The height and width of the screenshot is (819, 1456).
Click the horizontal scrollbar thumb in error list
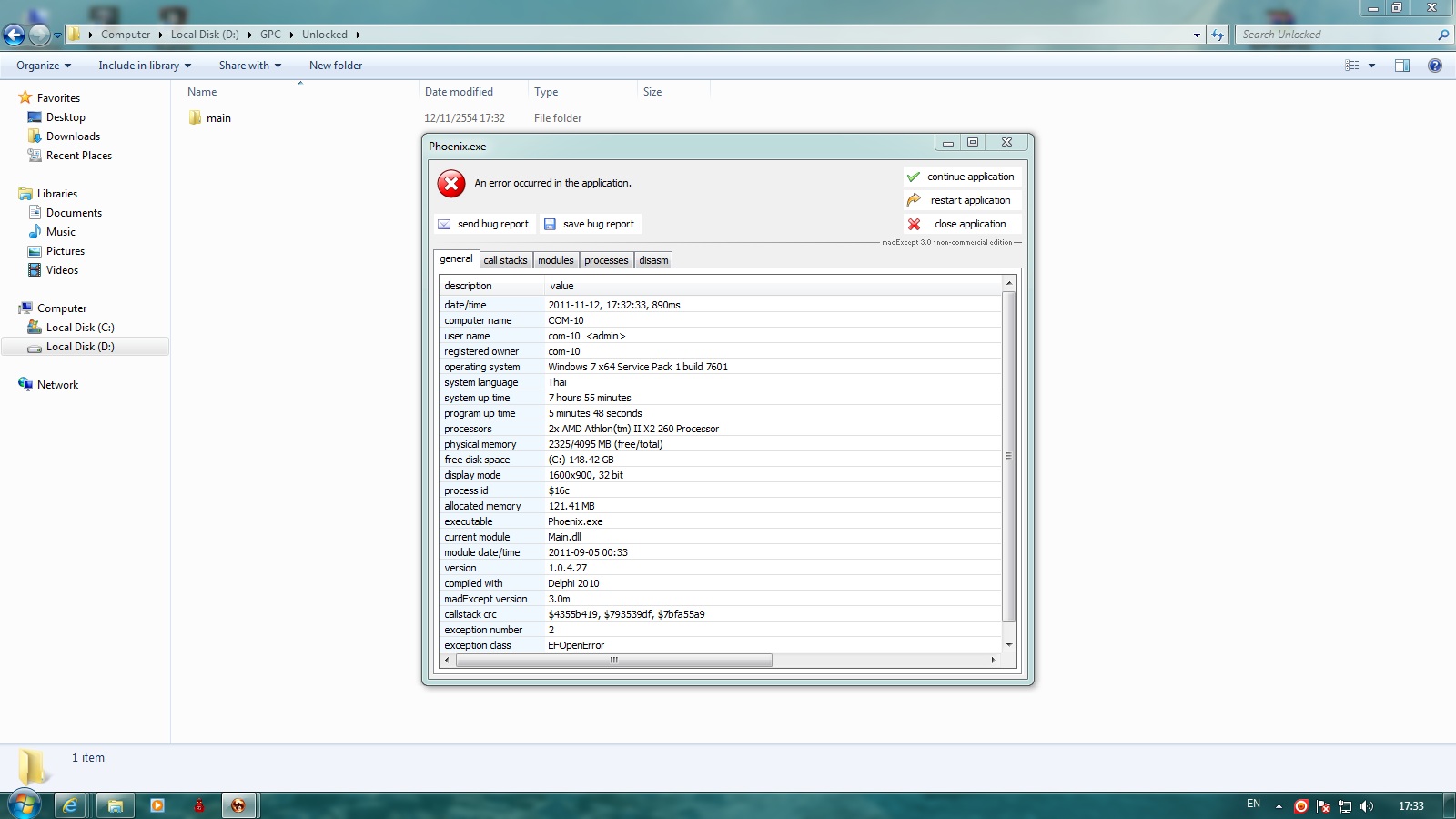[613, 660]
